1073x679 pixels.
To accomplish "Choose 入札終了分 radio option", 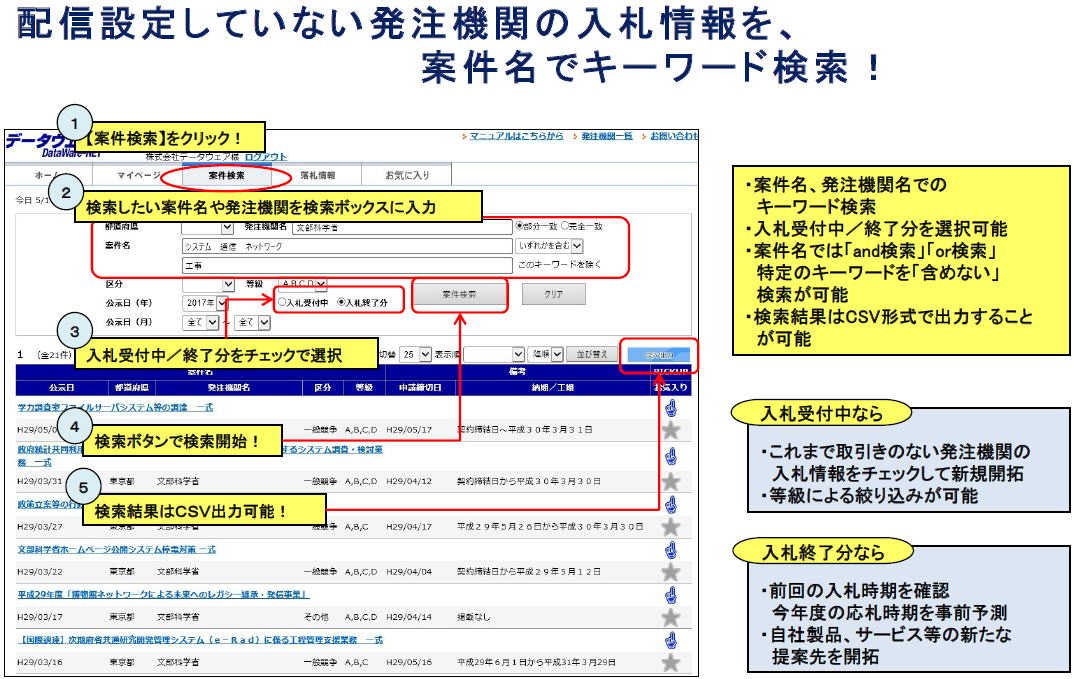I will tap(341, 303).
